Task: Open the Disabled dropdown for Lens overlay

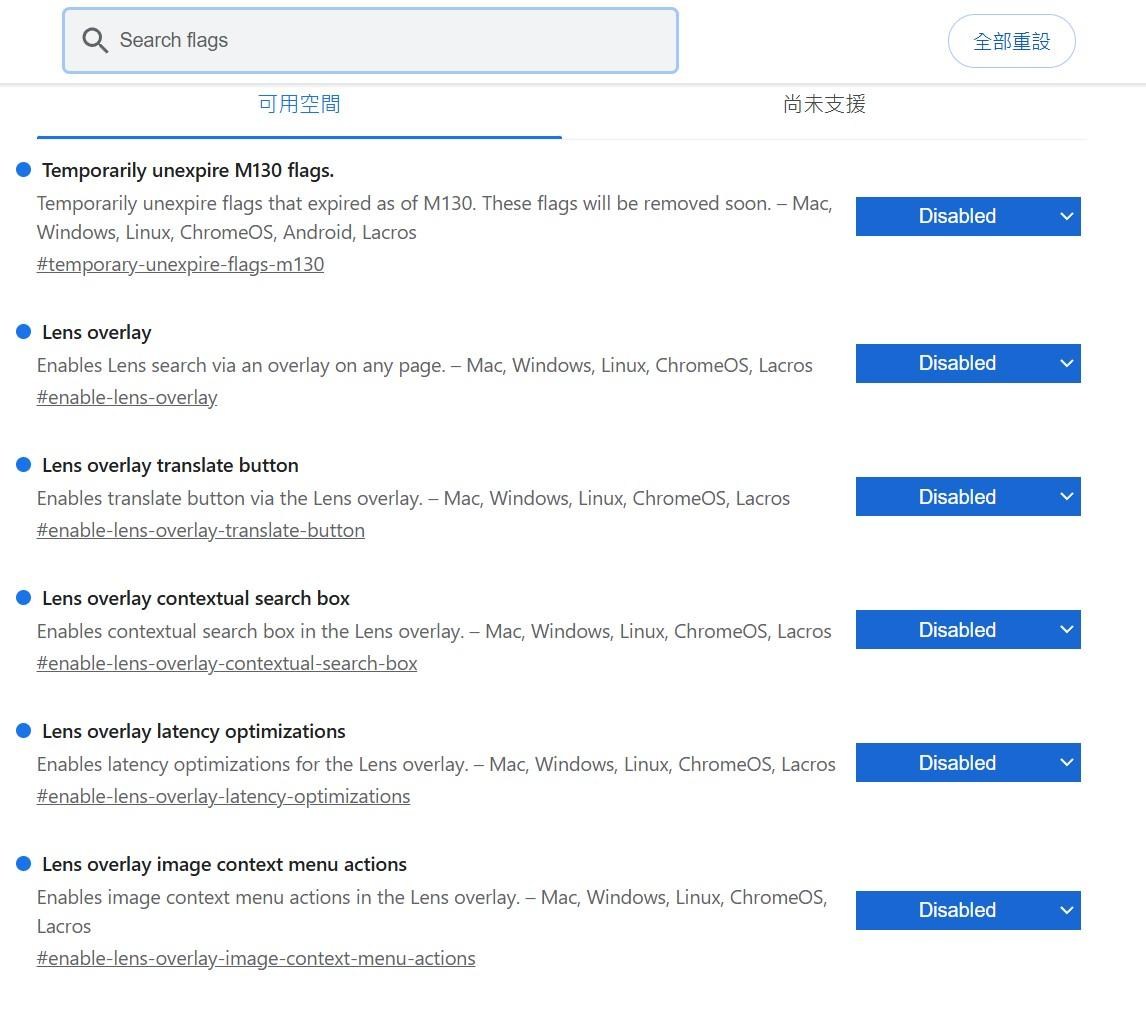Action: (967, 363)
